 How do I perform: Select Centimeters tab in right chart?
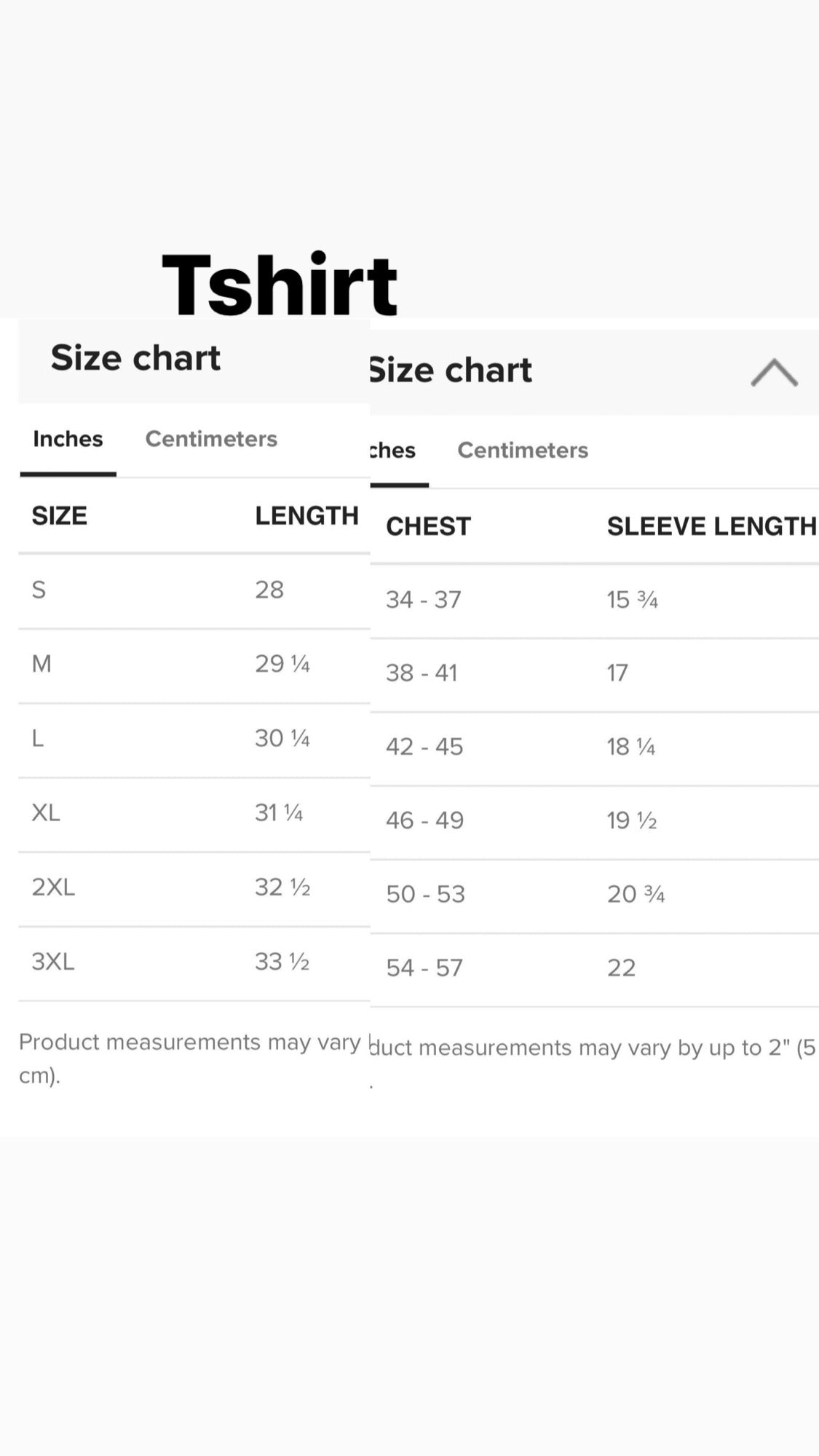click(523, 450)
